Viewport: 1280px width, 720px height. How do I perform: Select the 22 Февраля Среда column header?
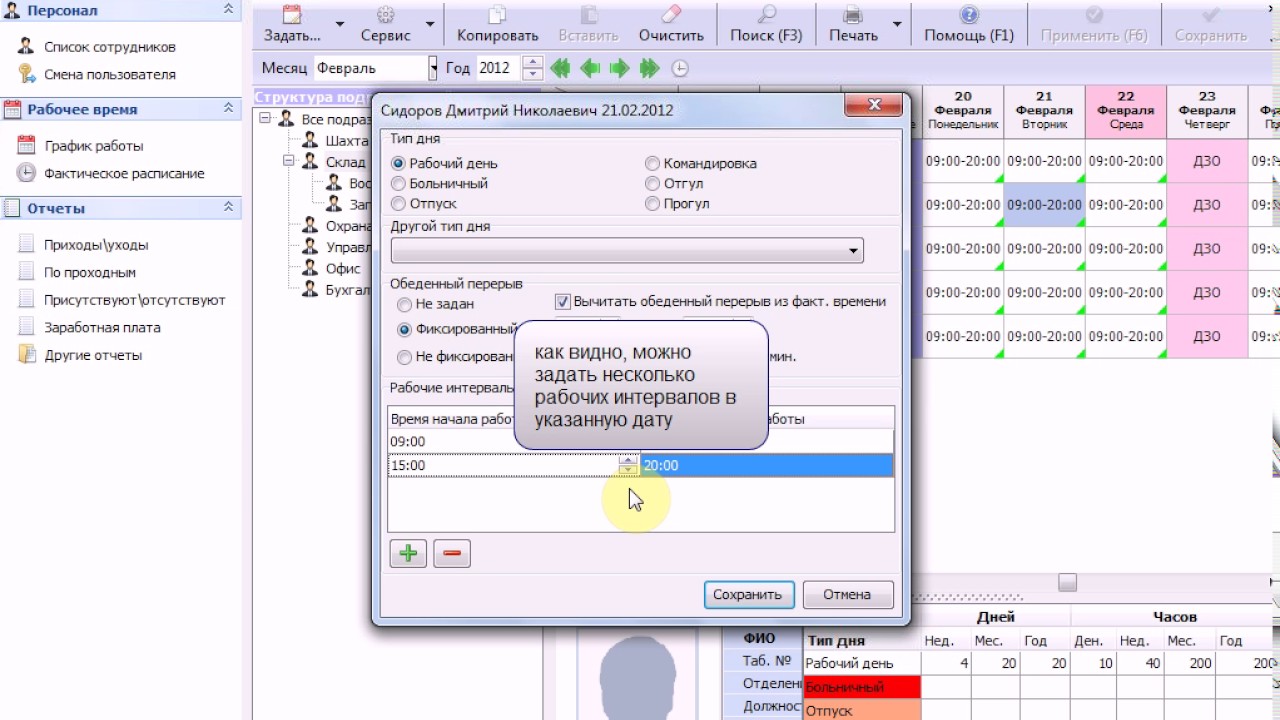point(1126,111)
